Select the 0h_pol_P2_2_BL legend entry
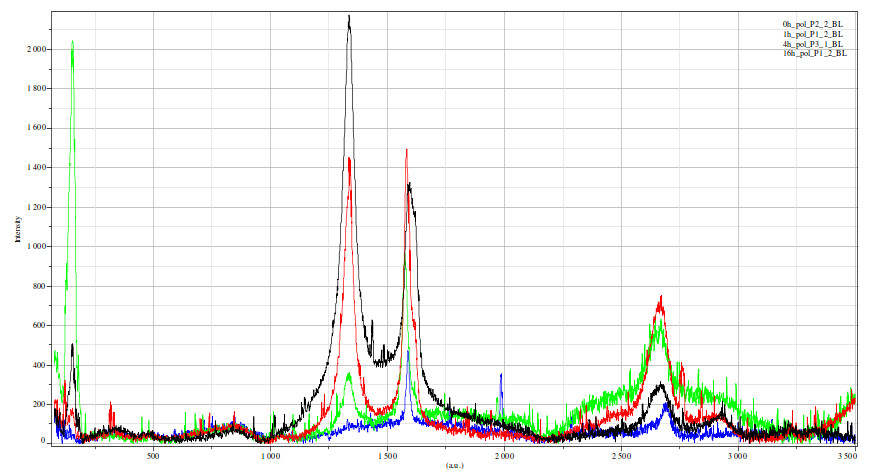This screenshot has height=473, width=870. coord(813,22)
